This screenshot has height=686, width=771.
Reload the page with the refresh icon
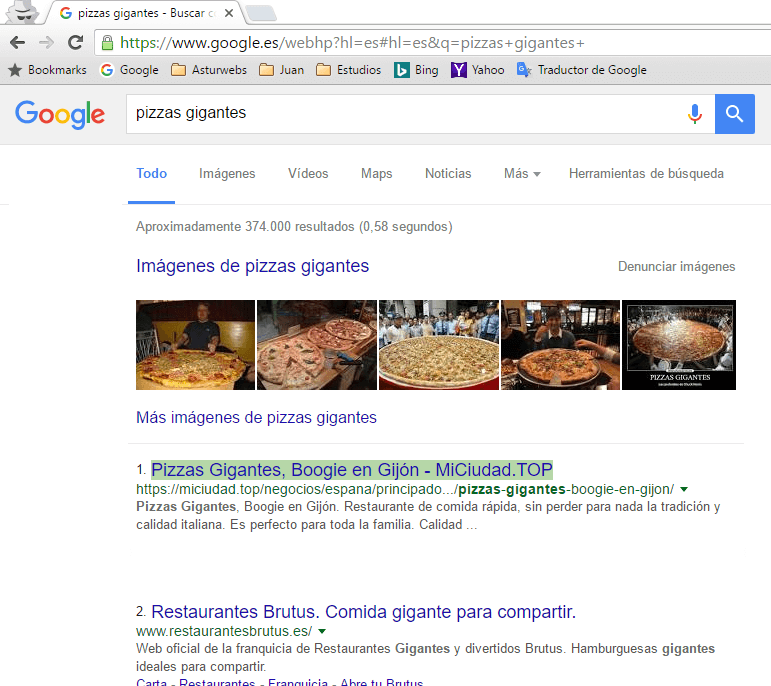click(75, 43)
